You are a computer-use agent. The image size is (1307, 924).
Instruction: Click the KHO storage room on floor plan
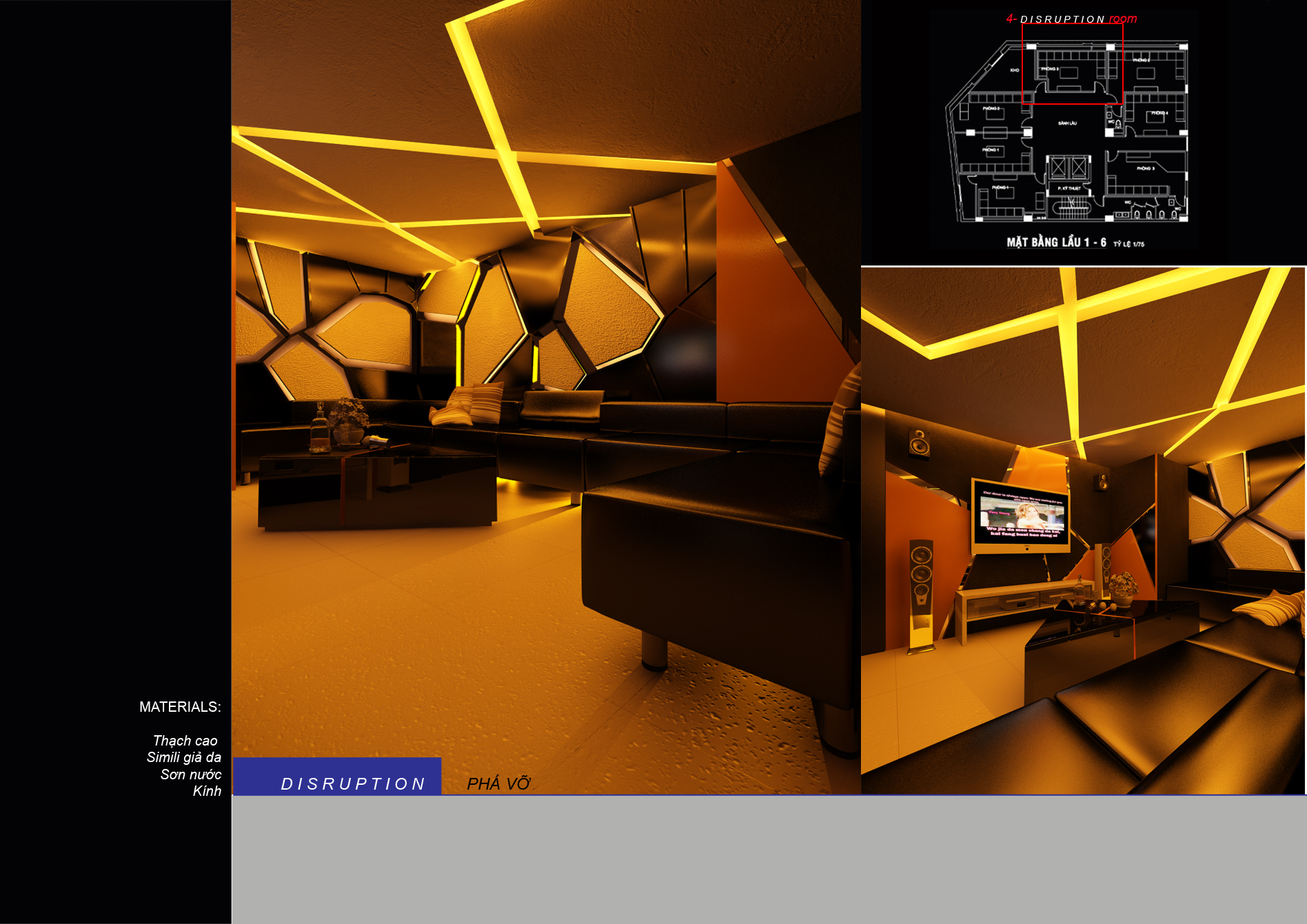[1014, 70]
